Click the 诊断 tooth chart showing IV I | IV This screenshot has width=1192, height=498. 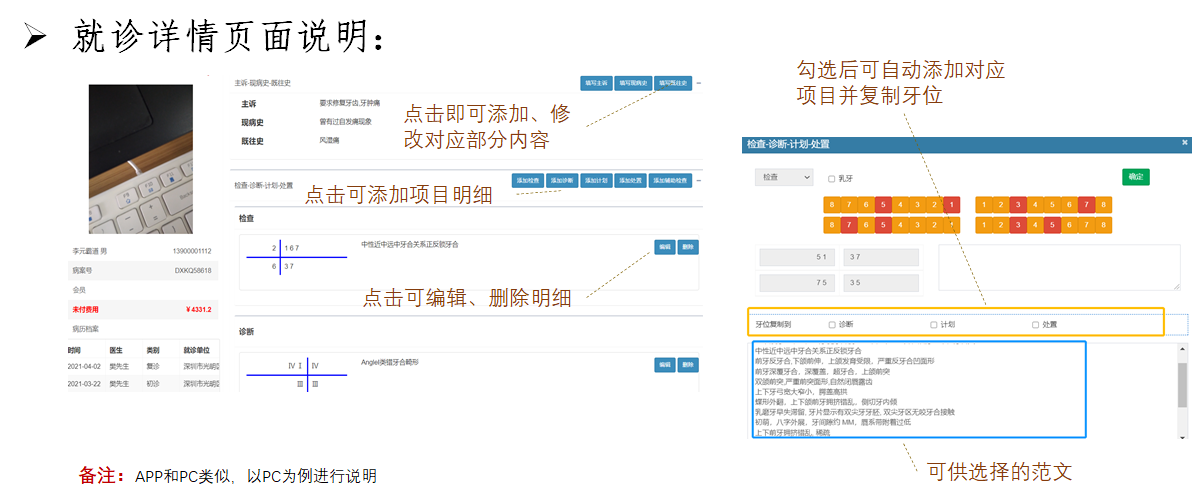click(295, 375)
